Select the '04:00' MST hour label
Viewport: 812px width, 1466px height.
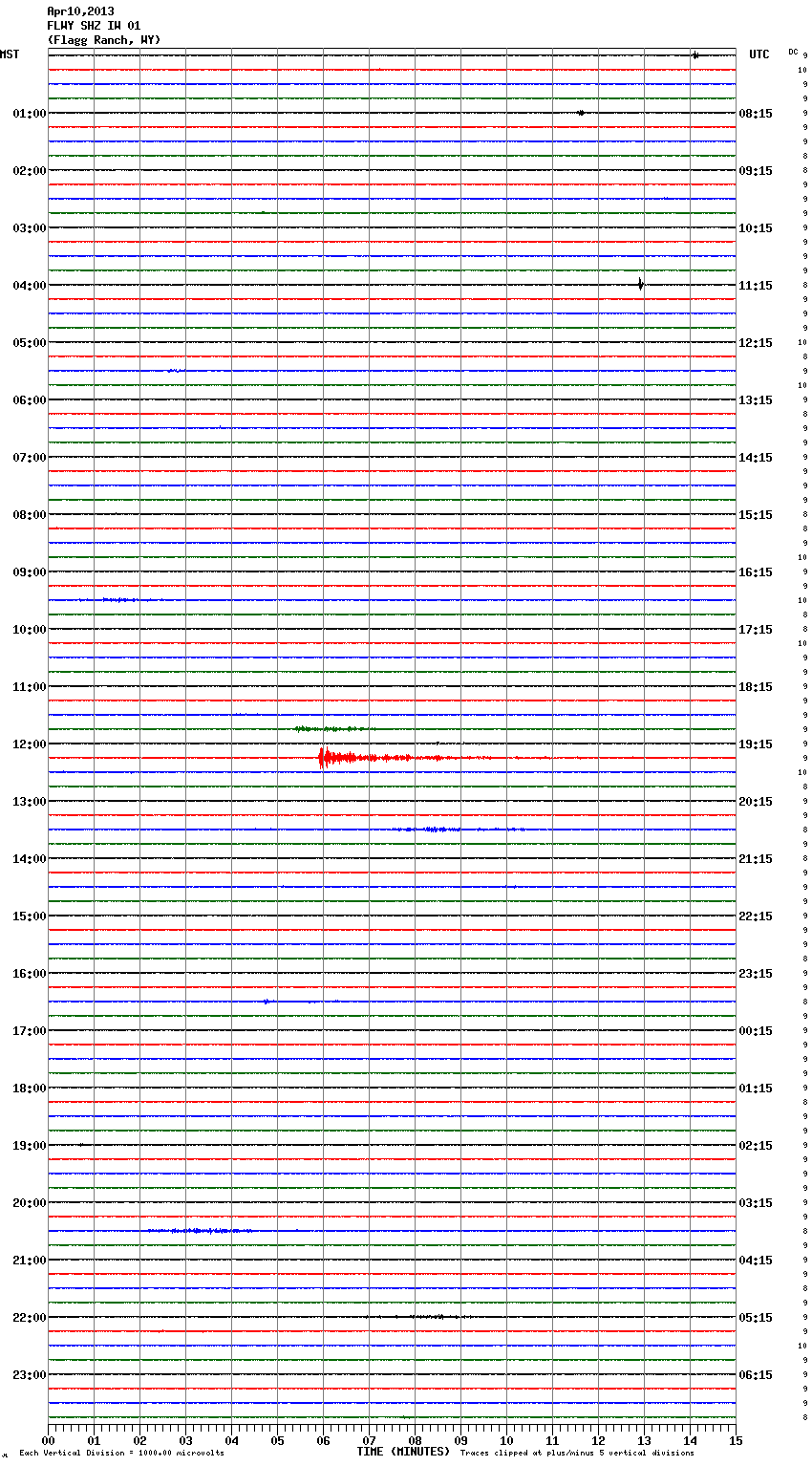click(30, 286)
